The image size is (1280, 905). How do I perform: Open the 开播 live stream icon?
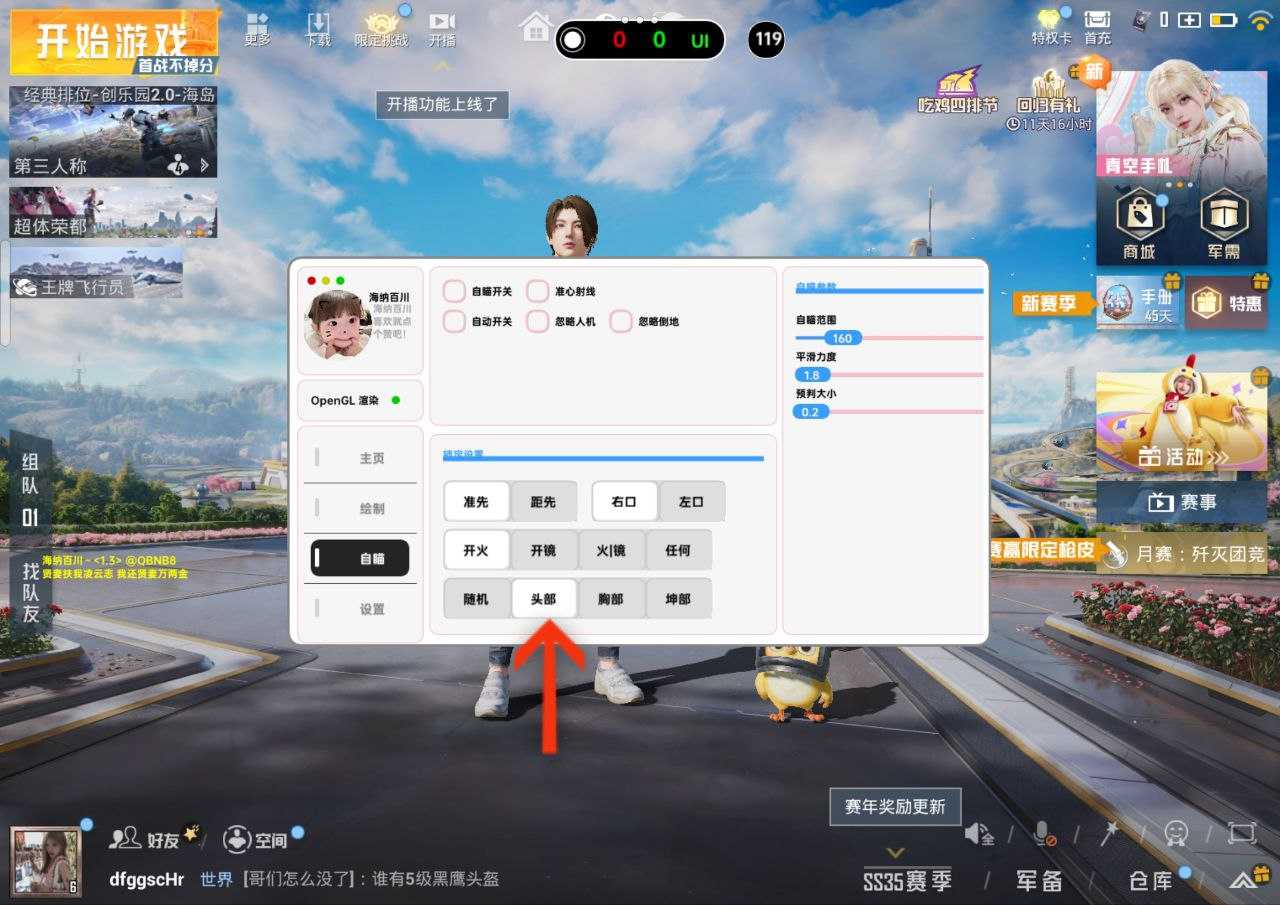442,28
